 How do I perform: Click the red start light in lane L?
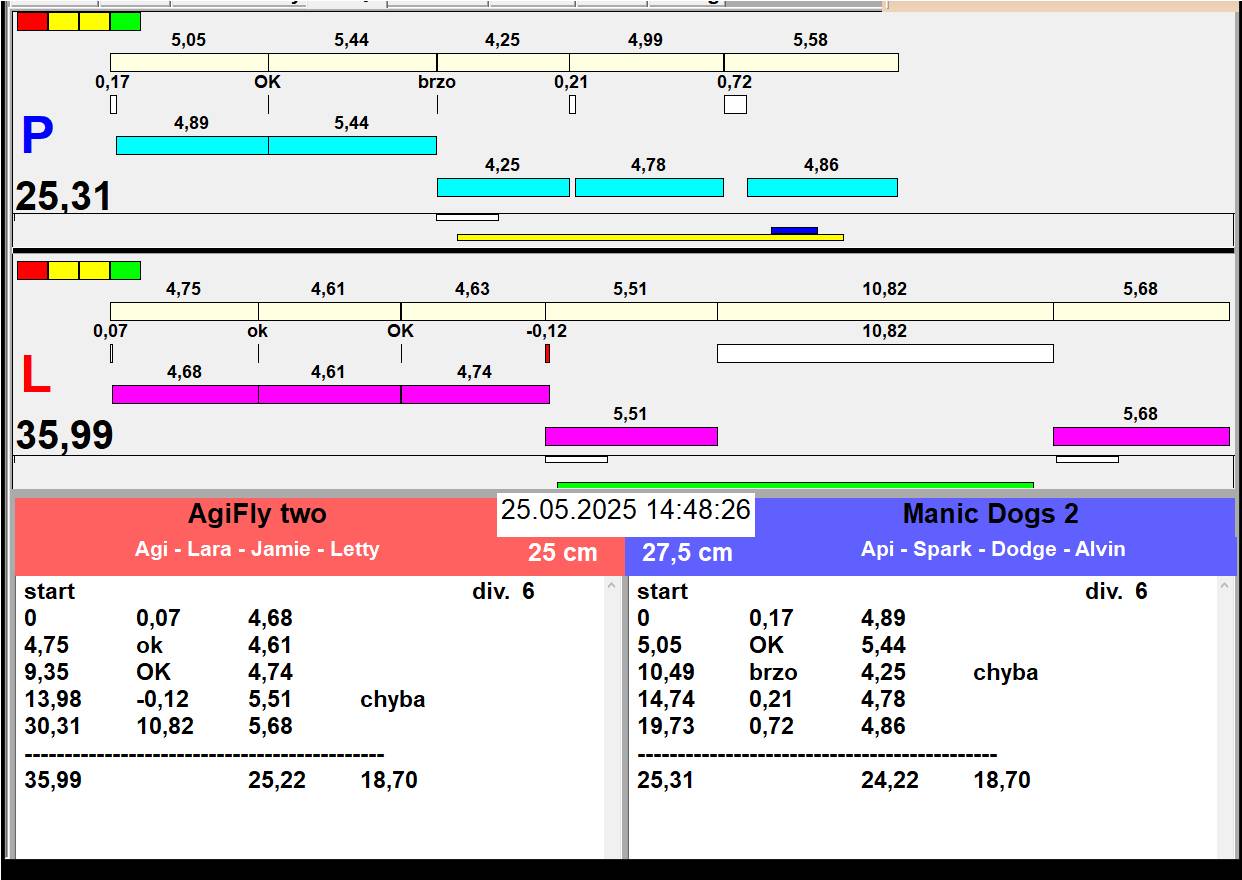[33, 270]
